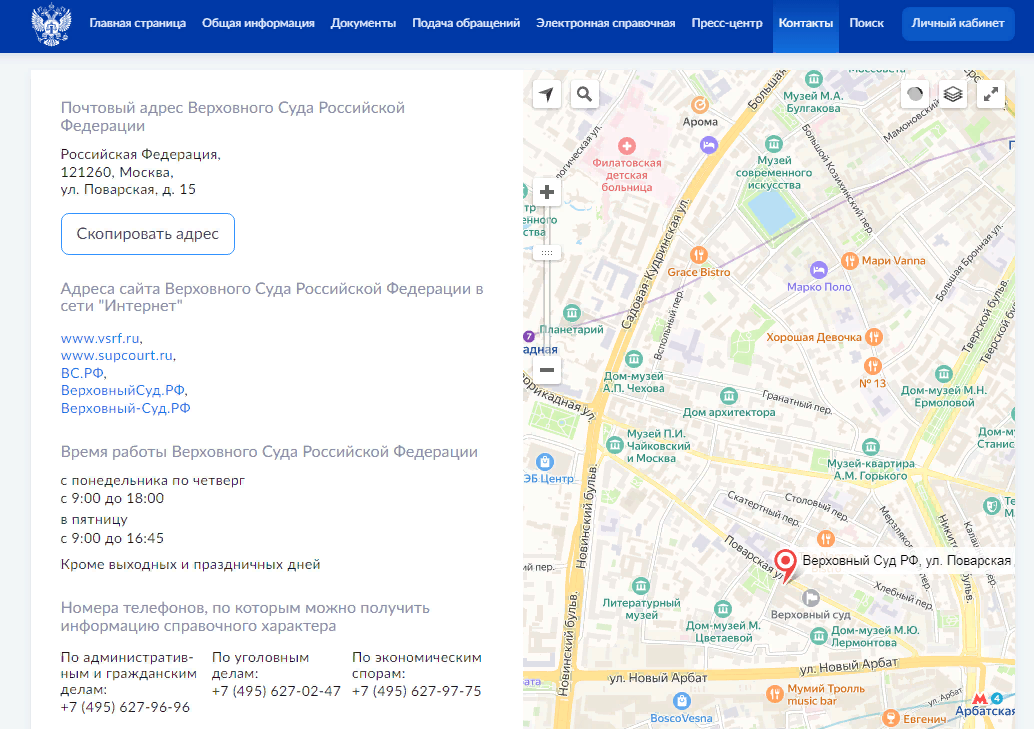Open the www.supcourt.ru link

click(117, 355)
